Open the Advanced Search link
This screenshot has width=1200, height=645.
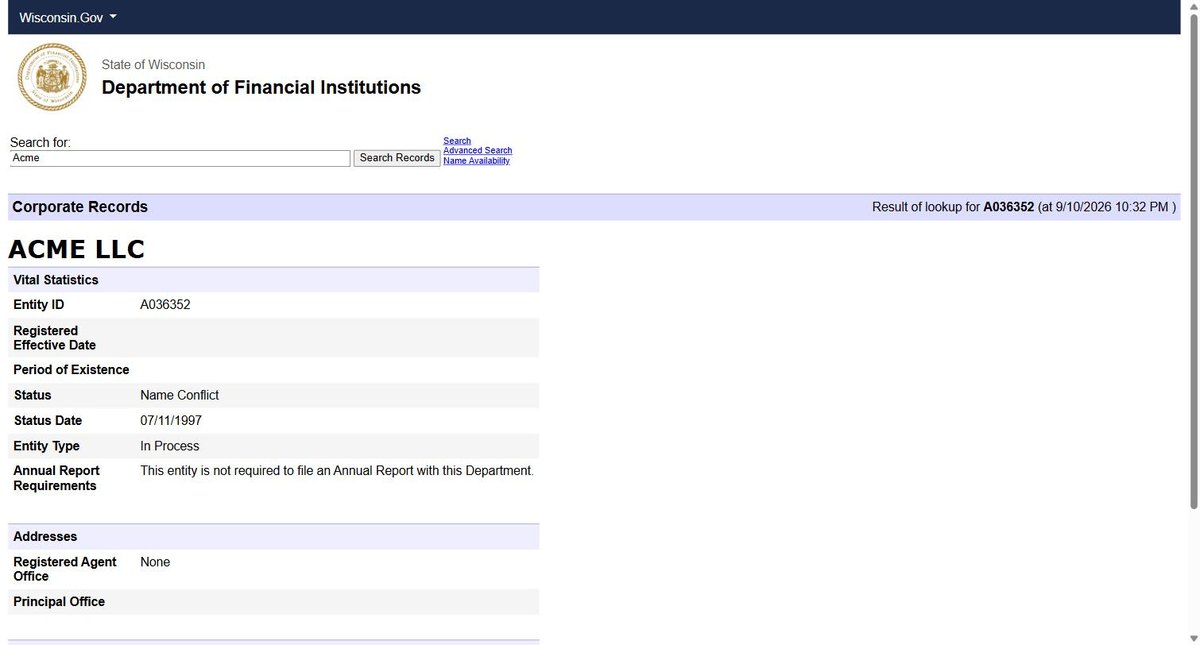pyautogui.click(x=477, y=151)
